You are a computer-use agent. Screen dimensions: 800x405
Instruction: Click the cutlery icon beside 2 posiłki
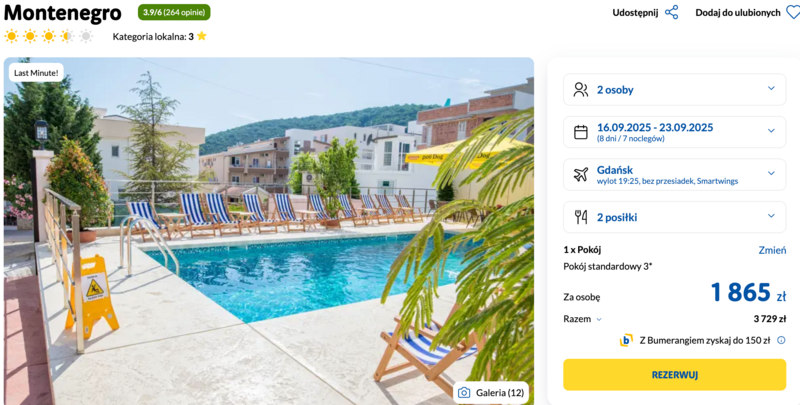point(581,217)
